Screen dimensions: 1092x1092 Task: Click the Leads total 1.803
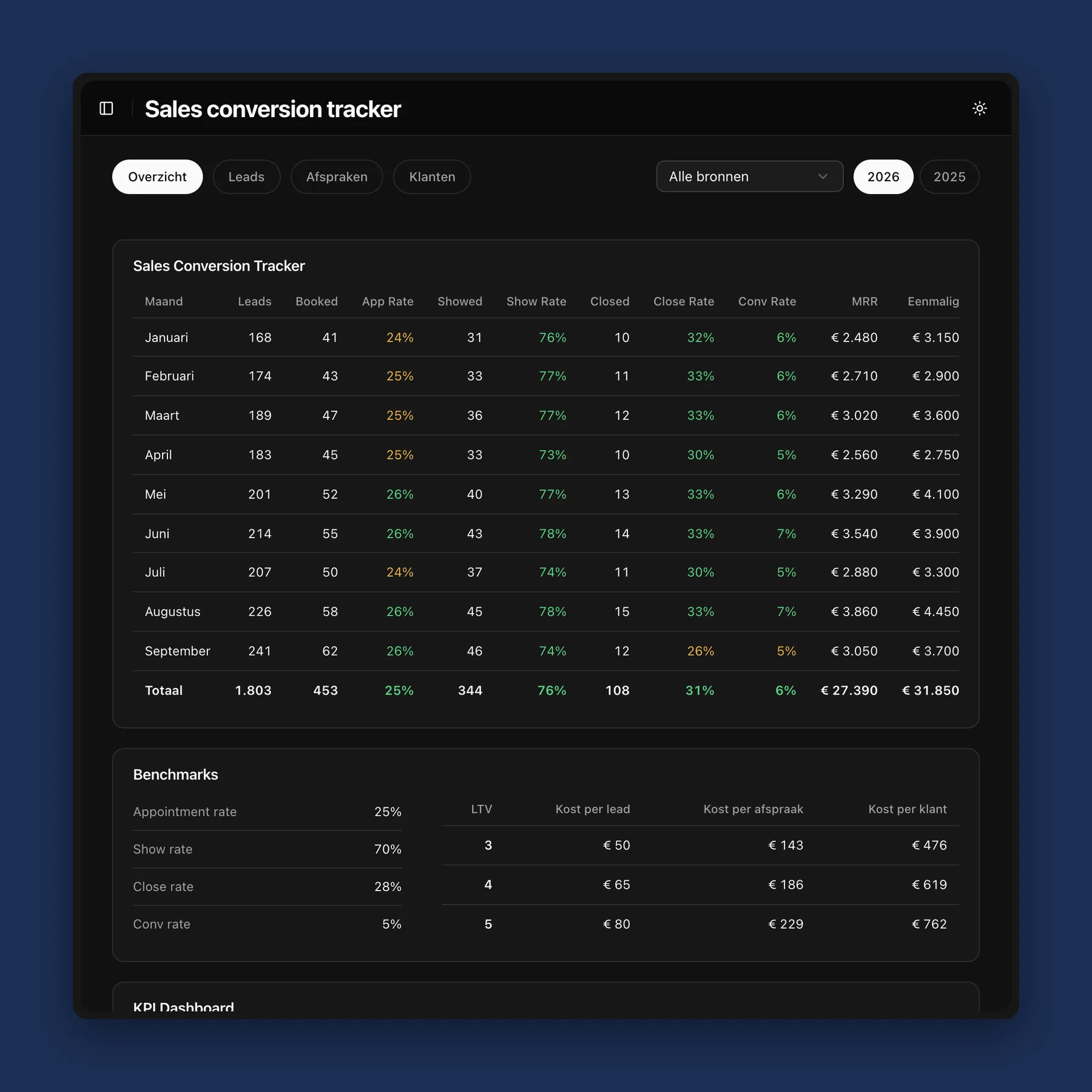[x=253, y=690]
